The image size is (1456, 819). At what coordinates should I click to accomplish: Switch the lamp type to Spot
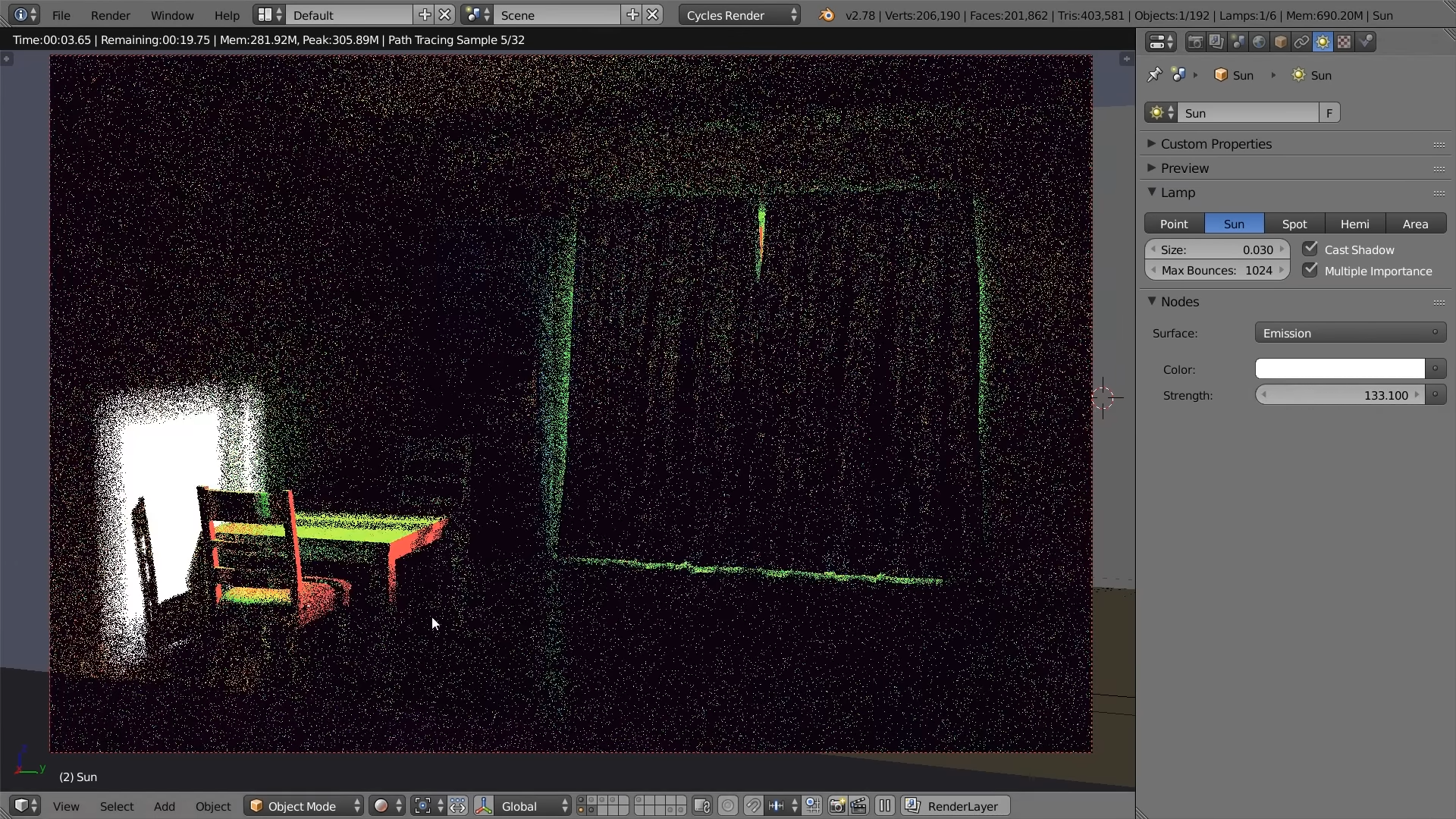pos(1294,224)
